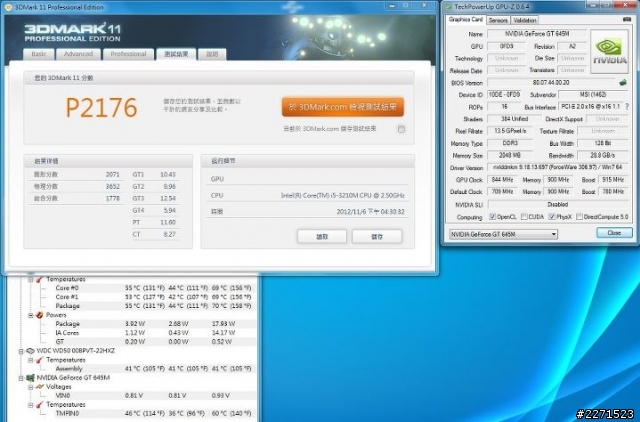The height and width of the screenshot is (422, 640).
Task: Select the GT power row showing 0.20 W
Action: pos(153,342)
